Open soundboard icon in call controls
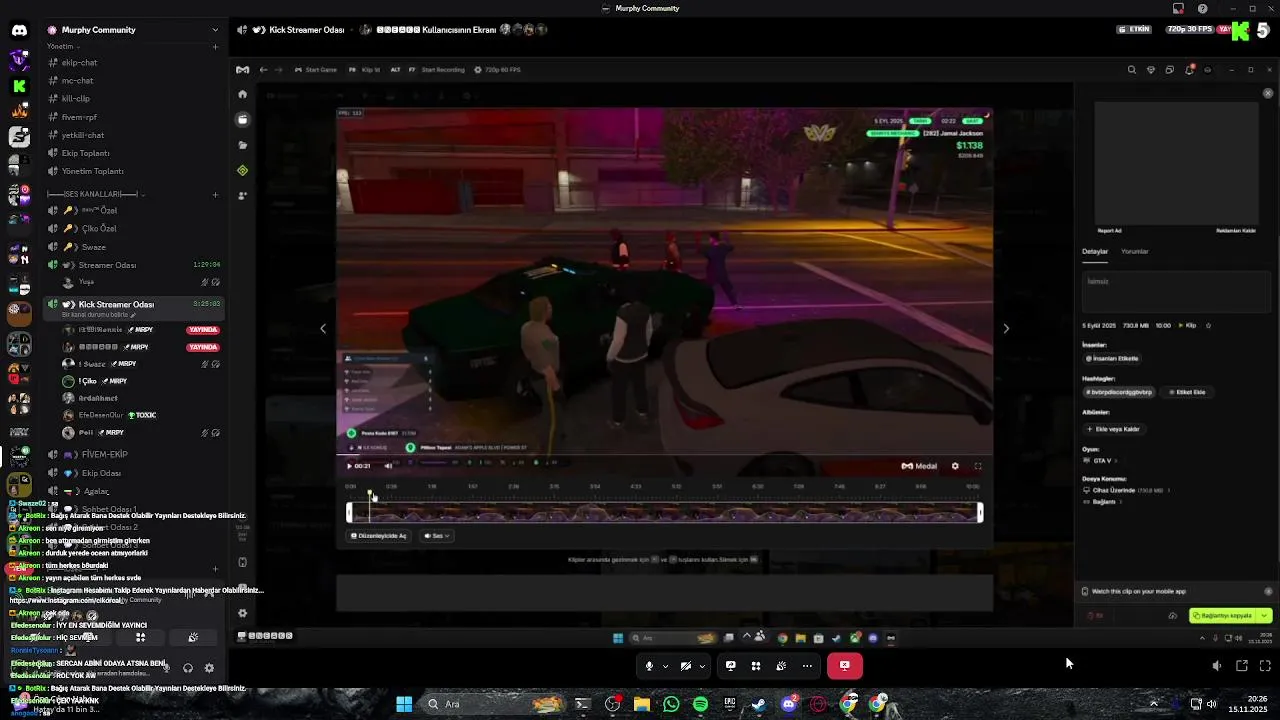Screen dimensions: 1280x720 [x=781, y=666]
